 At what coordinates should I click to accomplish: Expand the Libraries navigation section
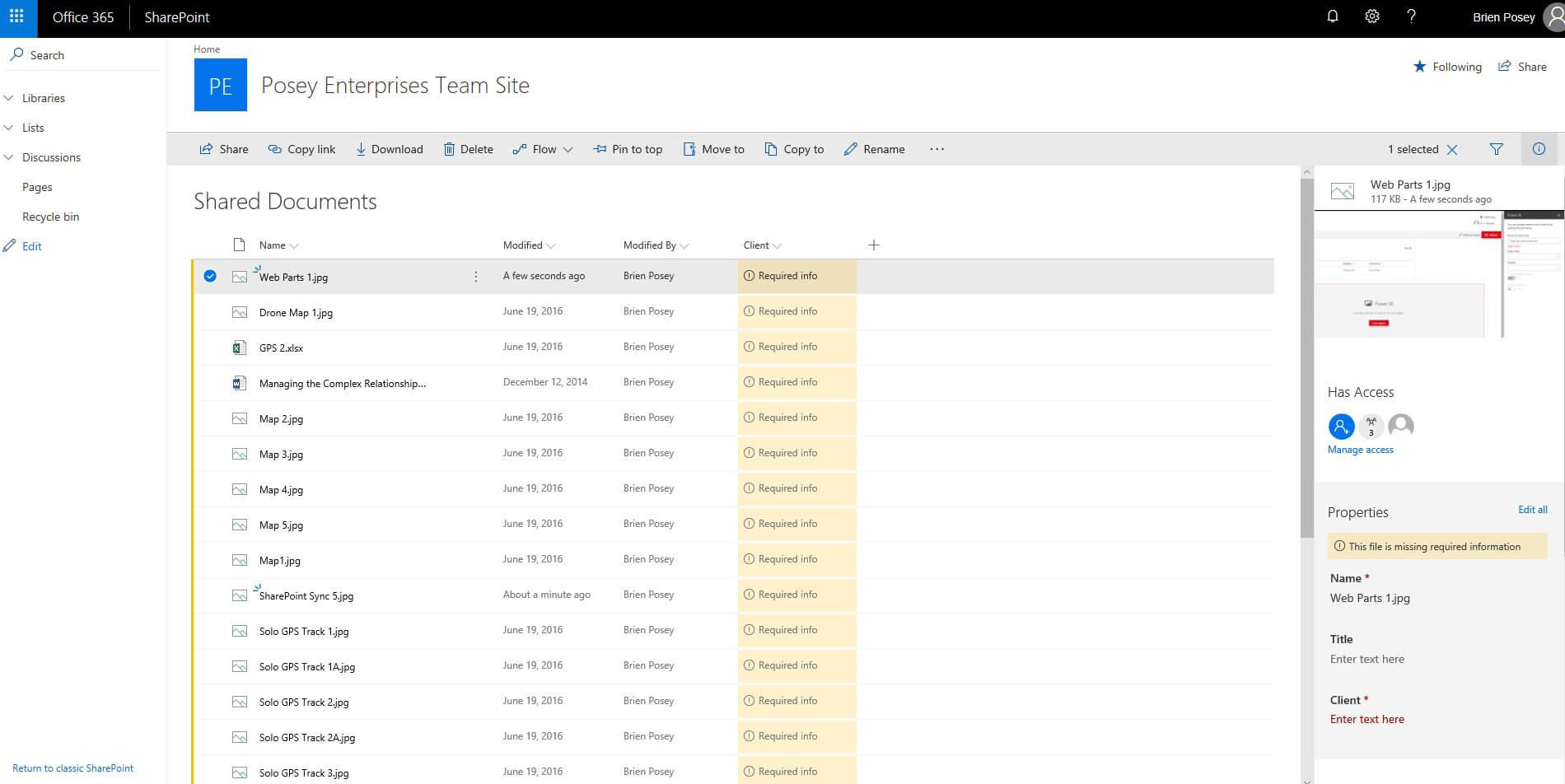(x=9, y=98)
